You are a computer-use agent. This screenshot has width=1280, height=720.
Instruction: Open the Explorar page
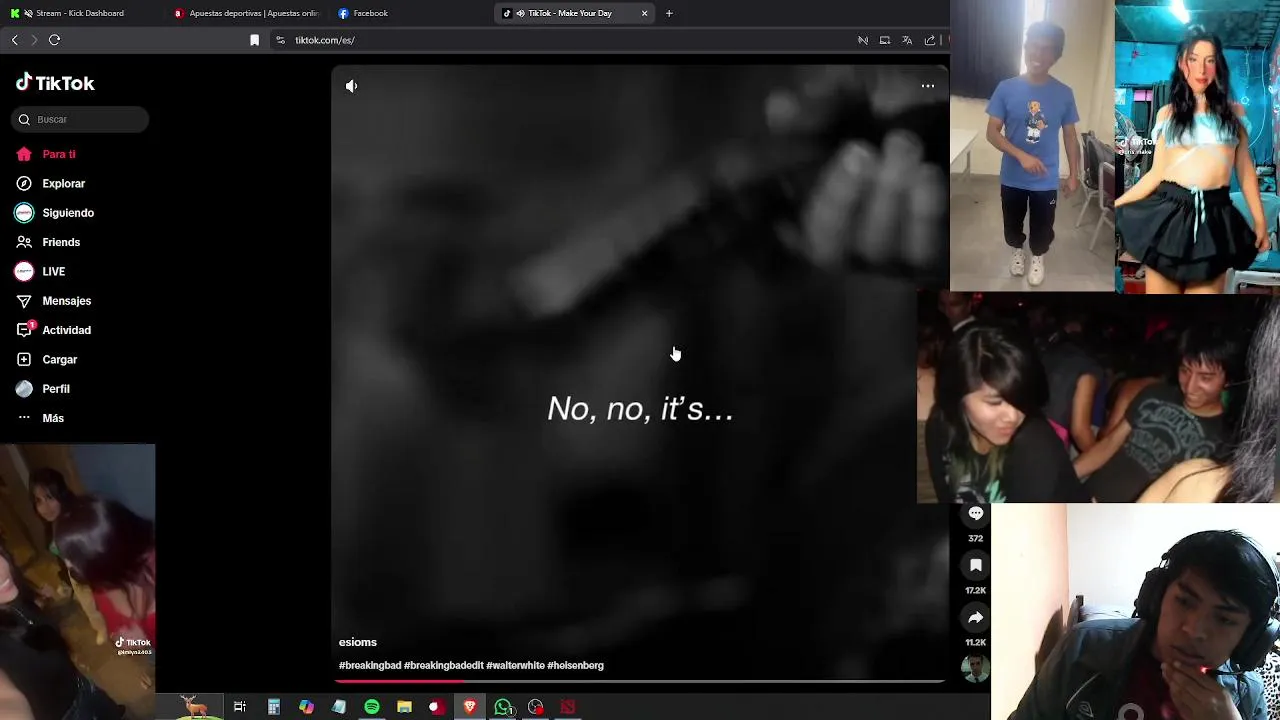[x=63, y=183]
